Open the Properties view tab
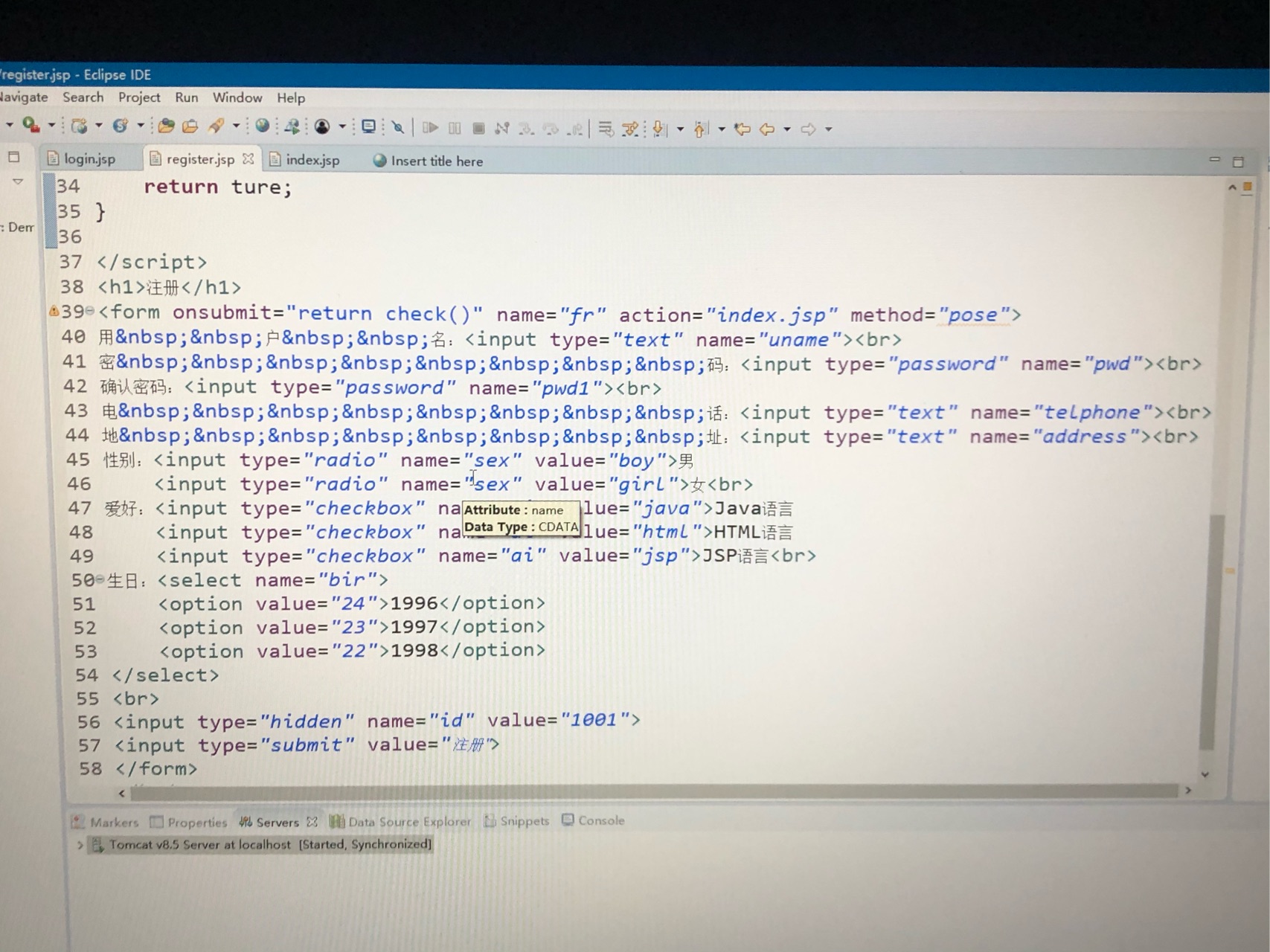Image resolution: width=1270 pixels, height=952 pixels. [188, 822]
